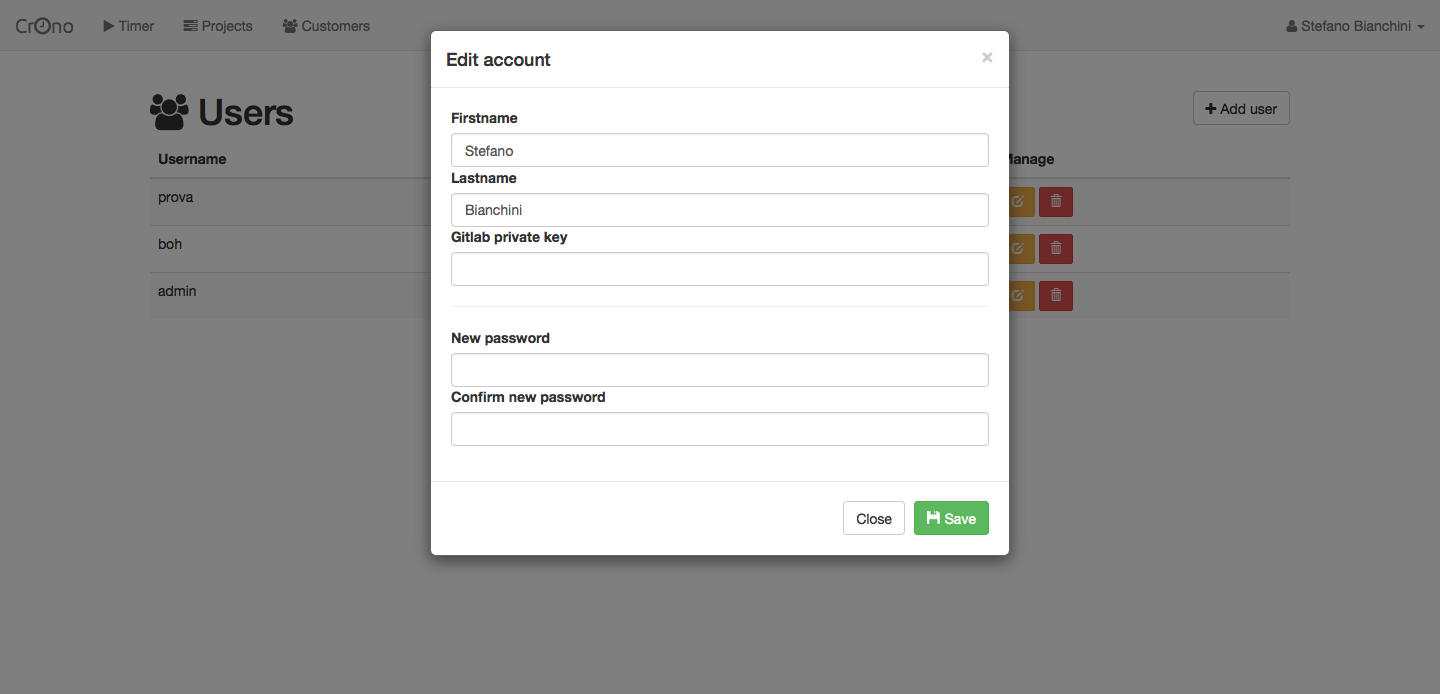The width and height of the screenshot is (1440, 694).
Task: Select the Confirm new password field
Action: pyautogui.click(x=720, y=429)
